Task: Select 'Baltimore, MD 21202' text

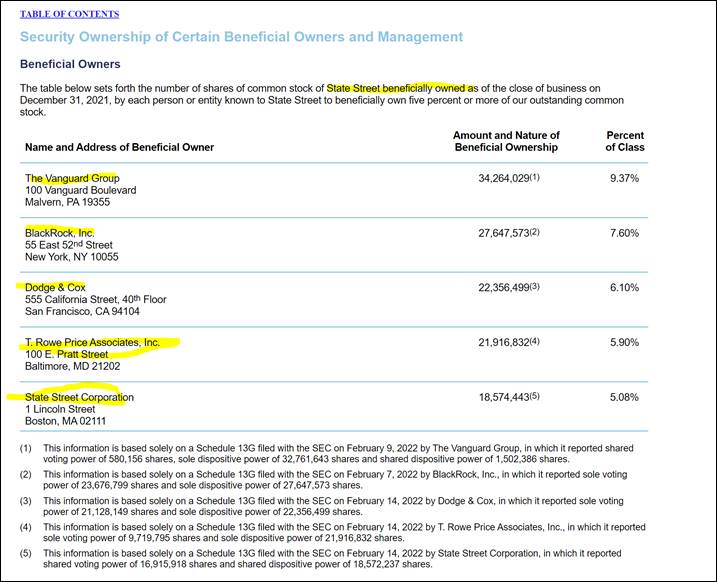Action: click(72, 366)
